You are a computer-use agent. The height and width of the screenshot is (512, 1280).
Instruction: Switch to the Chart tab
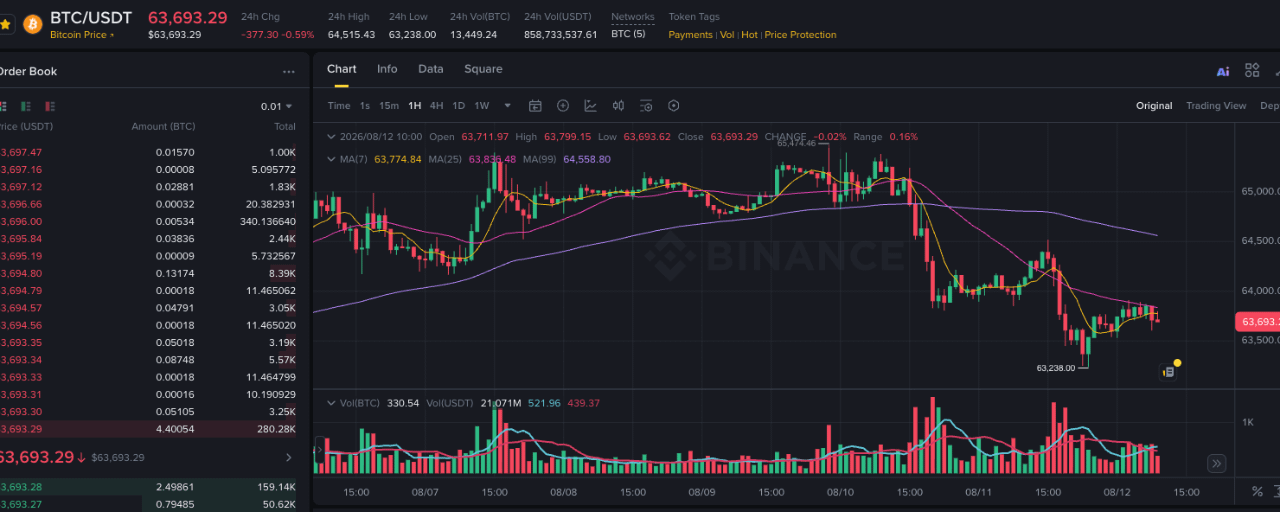click(341, 69)
